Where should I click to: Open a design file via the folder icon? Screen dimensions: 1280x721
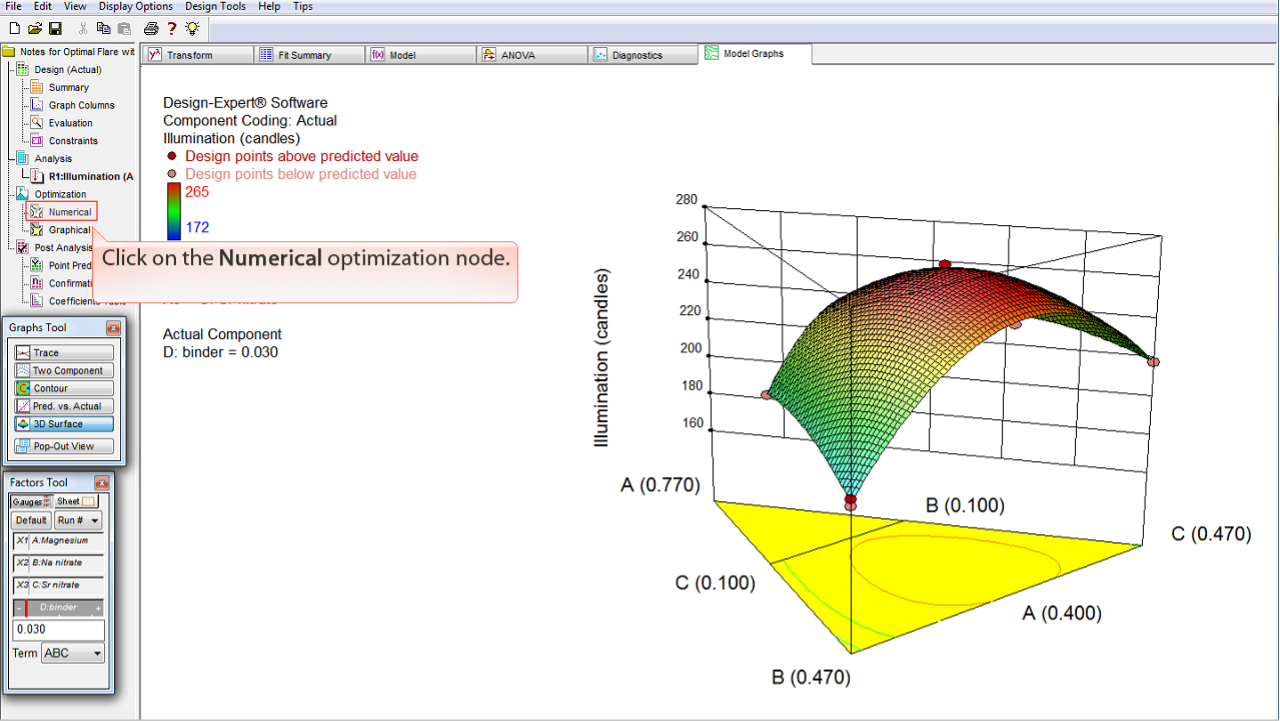(35, 28)
